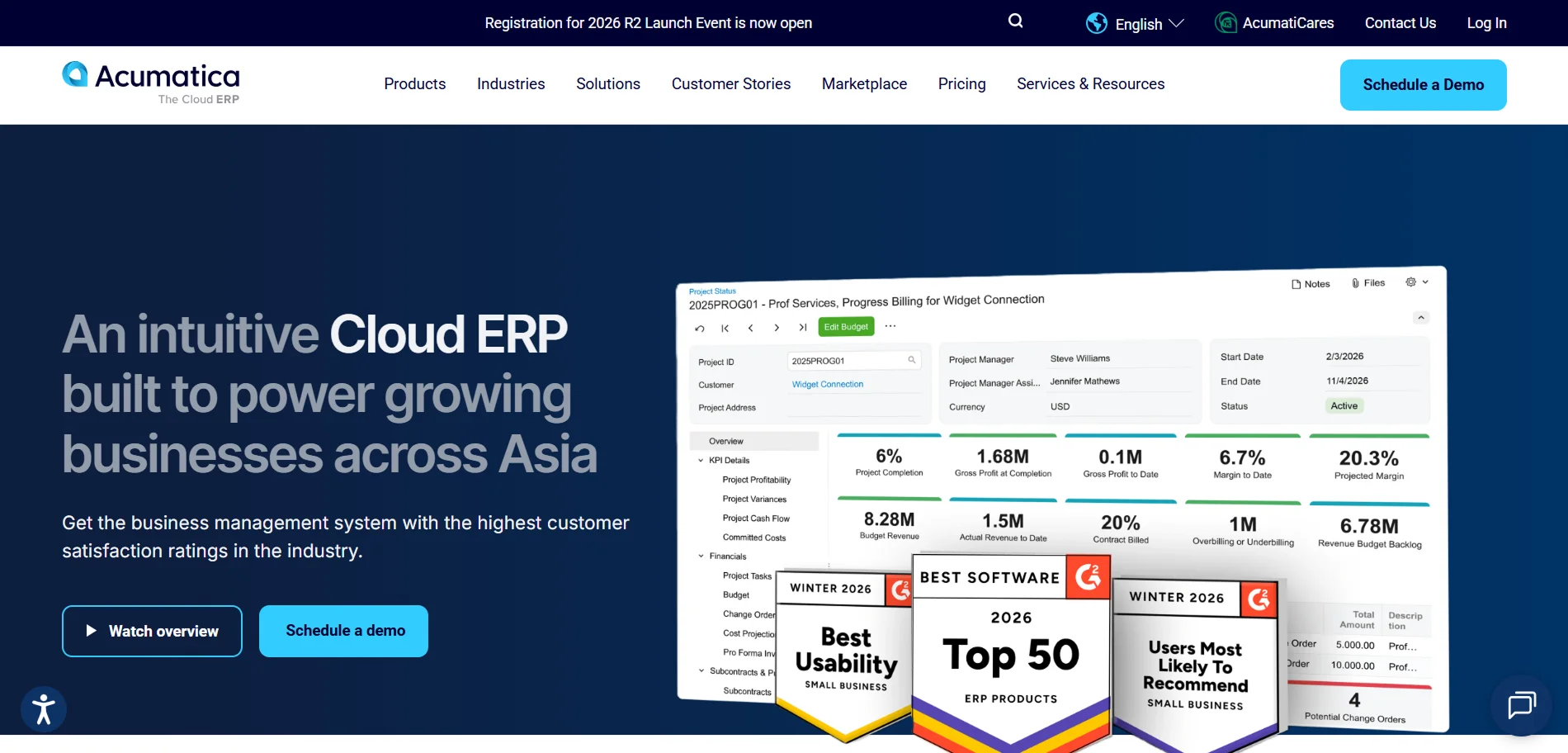Open the Products menu
This screenshot has width=1568, height=753.
pos(414,84)
